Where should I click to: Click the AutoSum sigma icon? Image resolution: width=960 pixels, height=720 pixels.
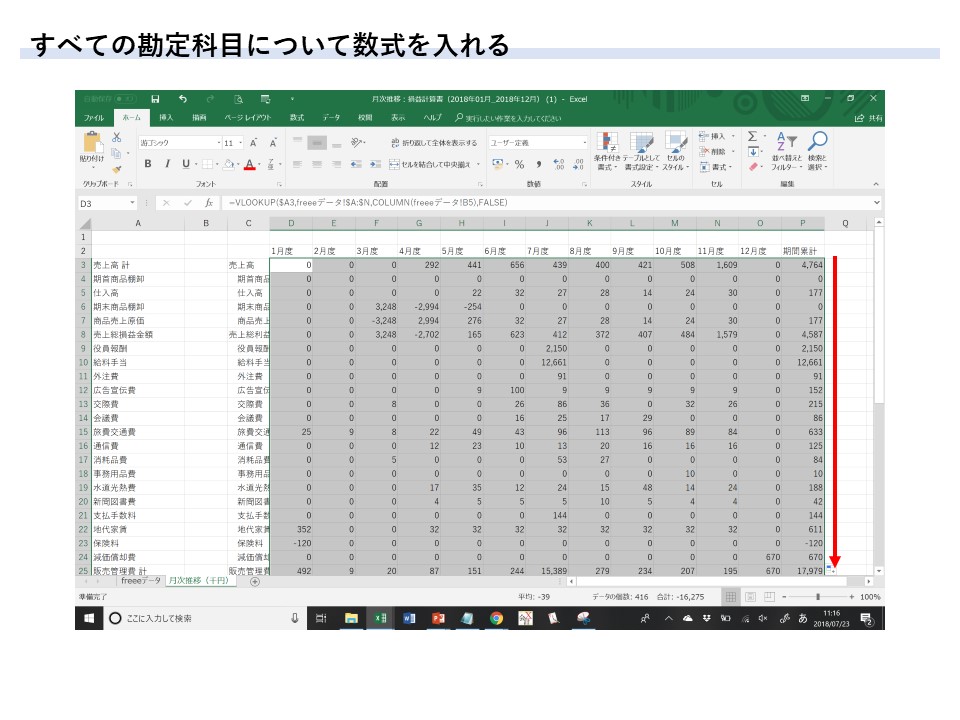pyautogui.click(x=753, y=136)
